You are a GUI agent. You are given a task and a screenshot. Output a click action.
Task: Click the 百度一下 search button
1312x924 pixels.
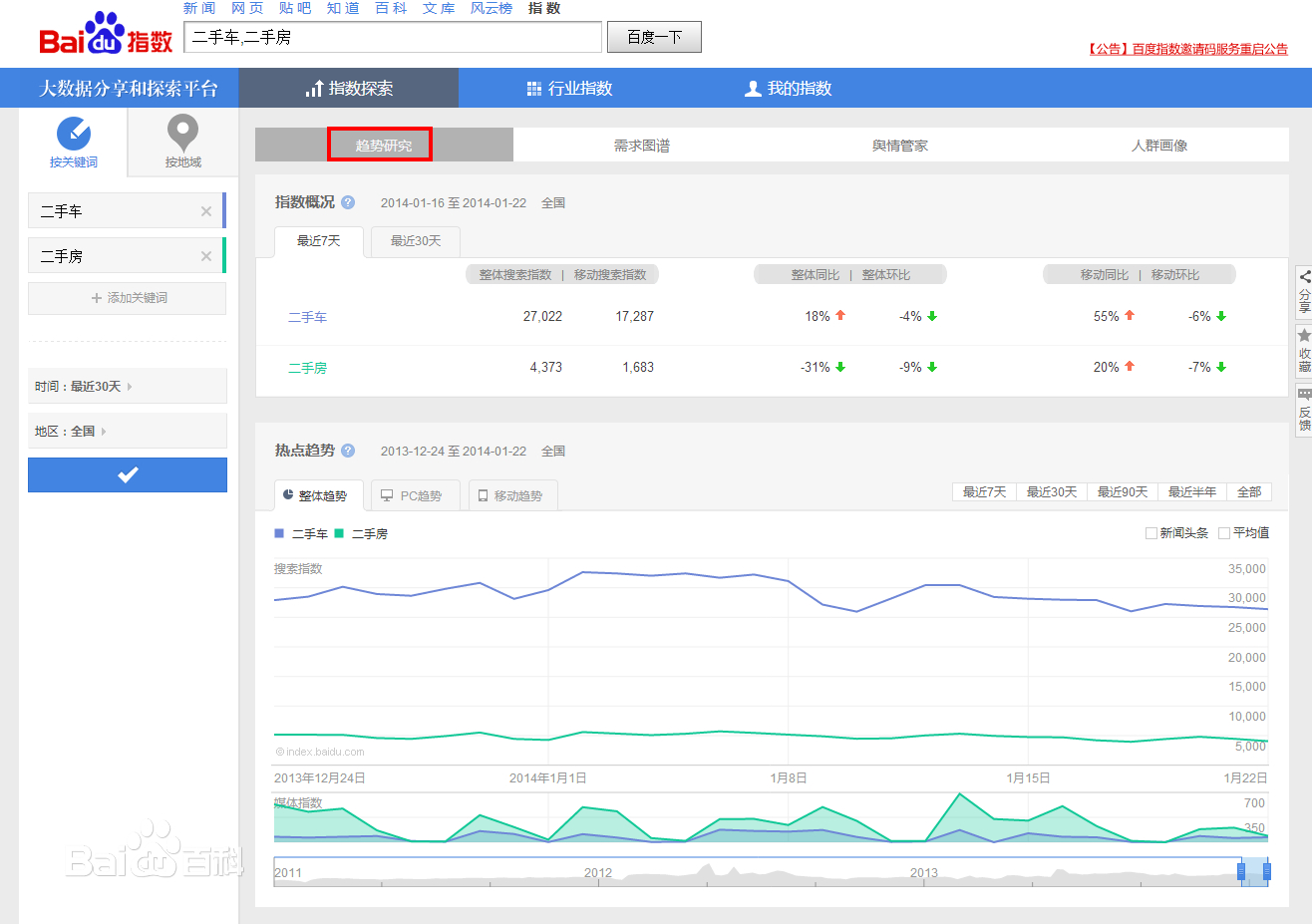654,37
